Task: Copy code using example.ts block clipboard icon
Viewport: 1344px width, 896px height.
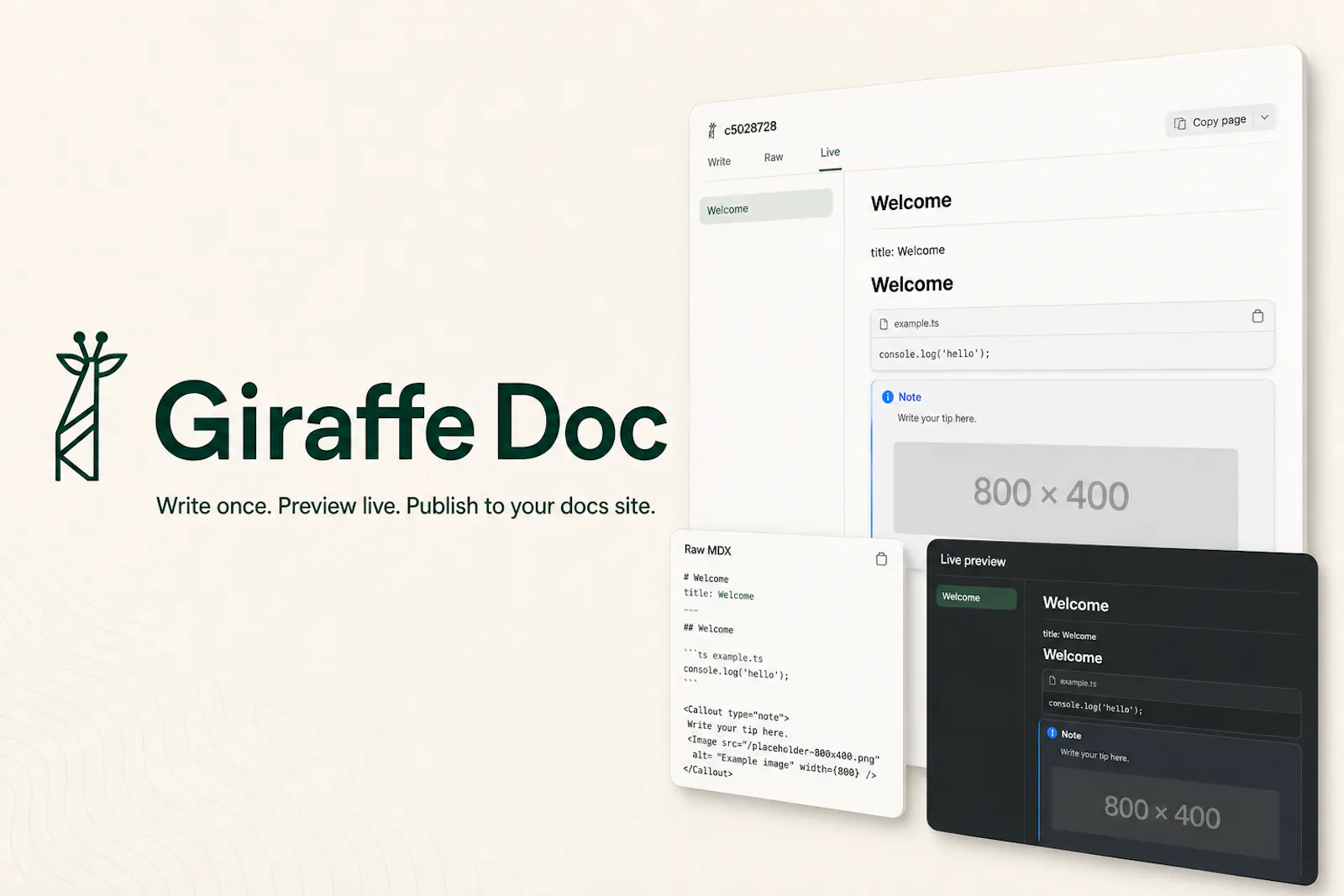Action: coord(1257,316)
